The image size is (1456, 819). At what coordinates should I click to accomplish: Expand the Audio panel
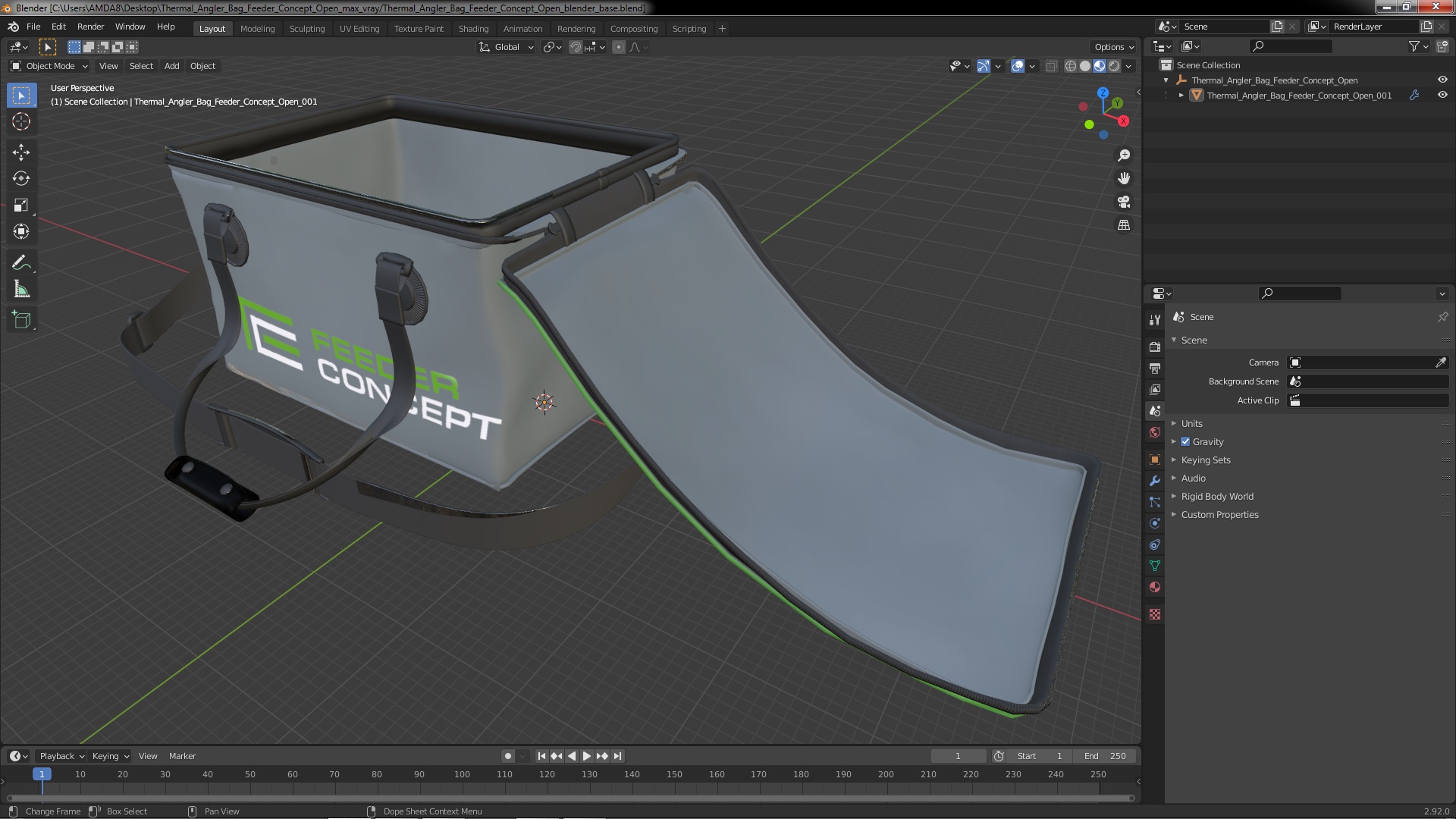pyautogui.click(x=1193, y=478)
